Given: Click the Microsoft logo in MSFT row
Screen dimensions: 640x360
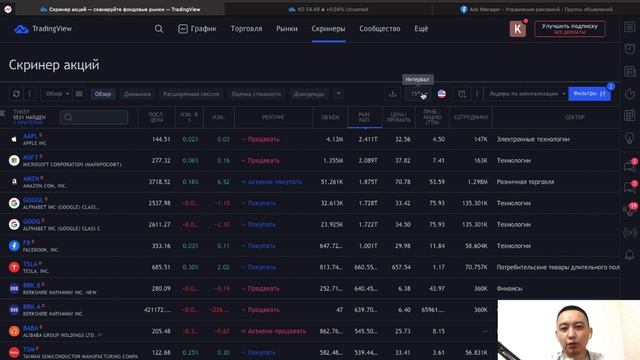Looking at the screenshot, I should (x=14, y=160).
